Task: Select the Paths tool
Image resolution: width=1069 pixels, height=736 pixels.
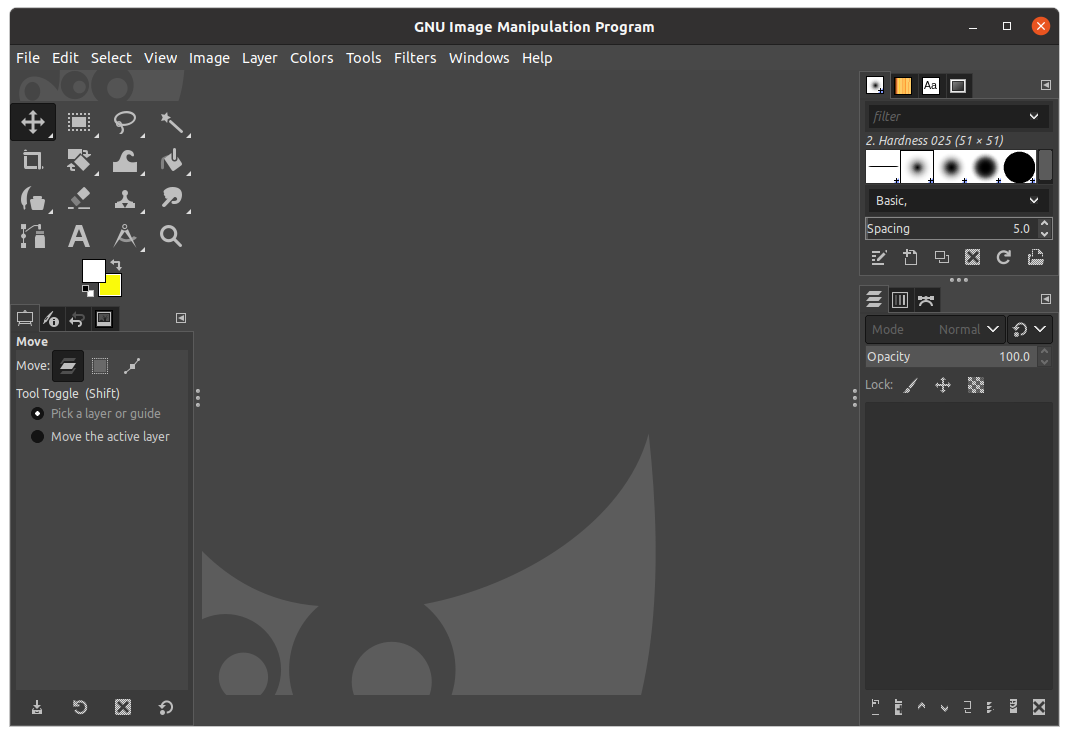Action: (33, 236)
